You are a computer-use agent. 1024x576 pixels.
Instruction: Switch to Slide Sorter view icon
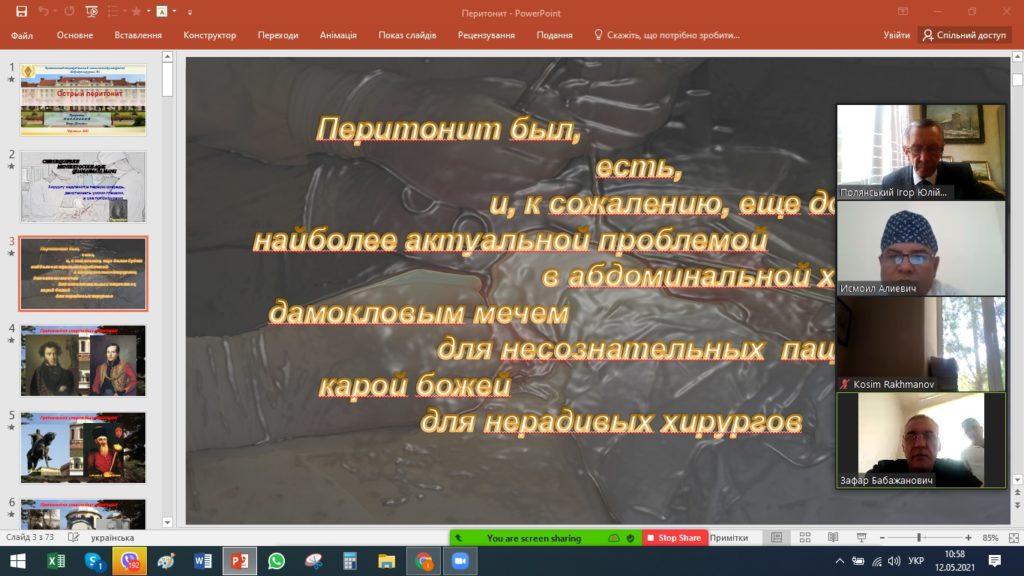pyautogui.click(x=805, y=538)
